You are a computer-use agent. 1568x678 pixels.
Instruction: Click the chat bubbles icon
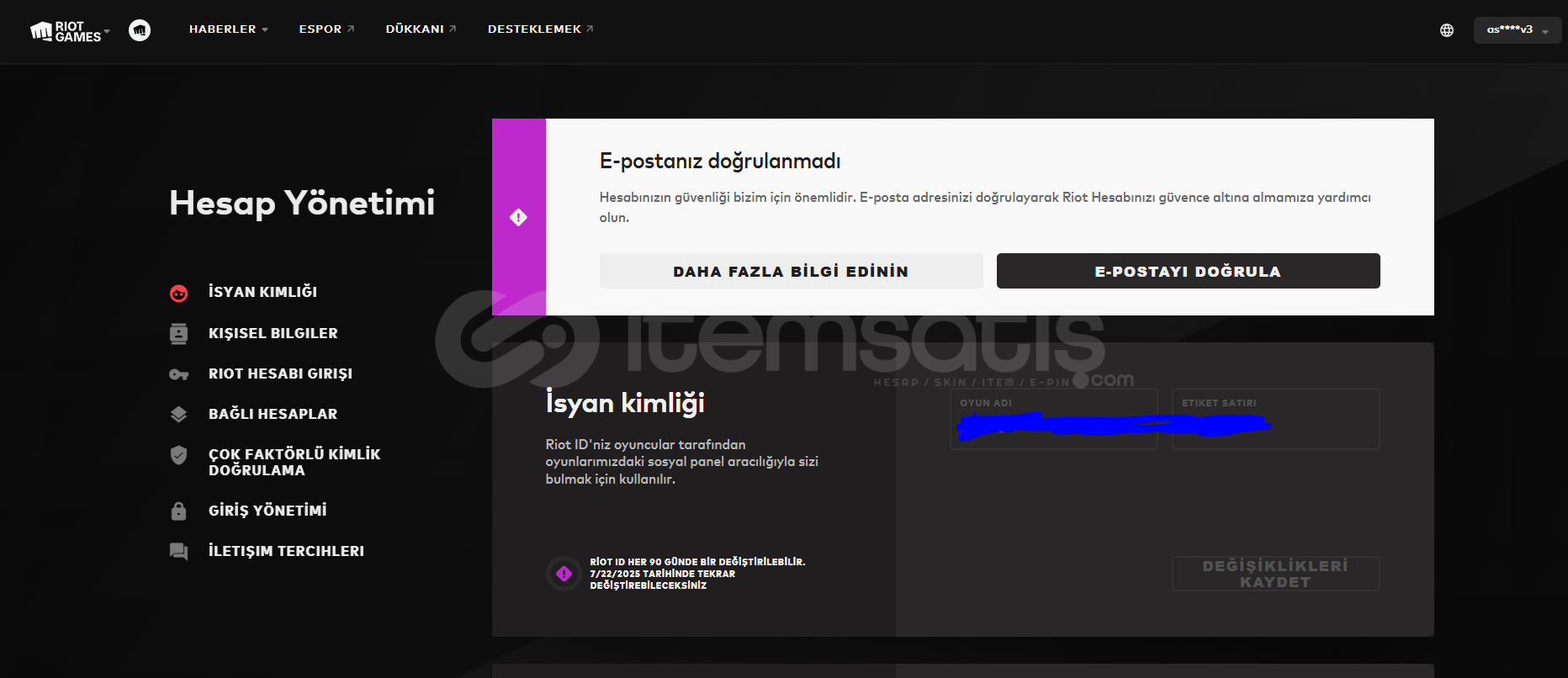pyautogui.click(x=178, y=552)
